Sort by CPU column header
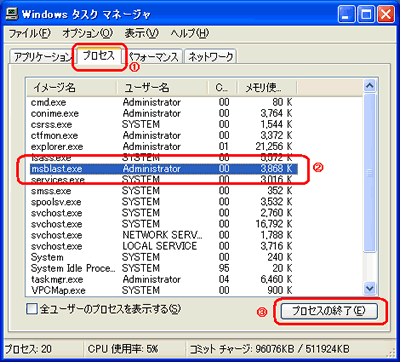The height and width of the screenshot is (362, 400). pos(223,88)
